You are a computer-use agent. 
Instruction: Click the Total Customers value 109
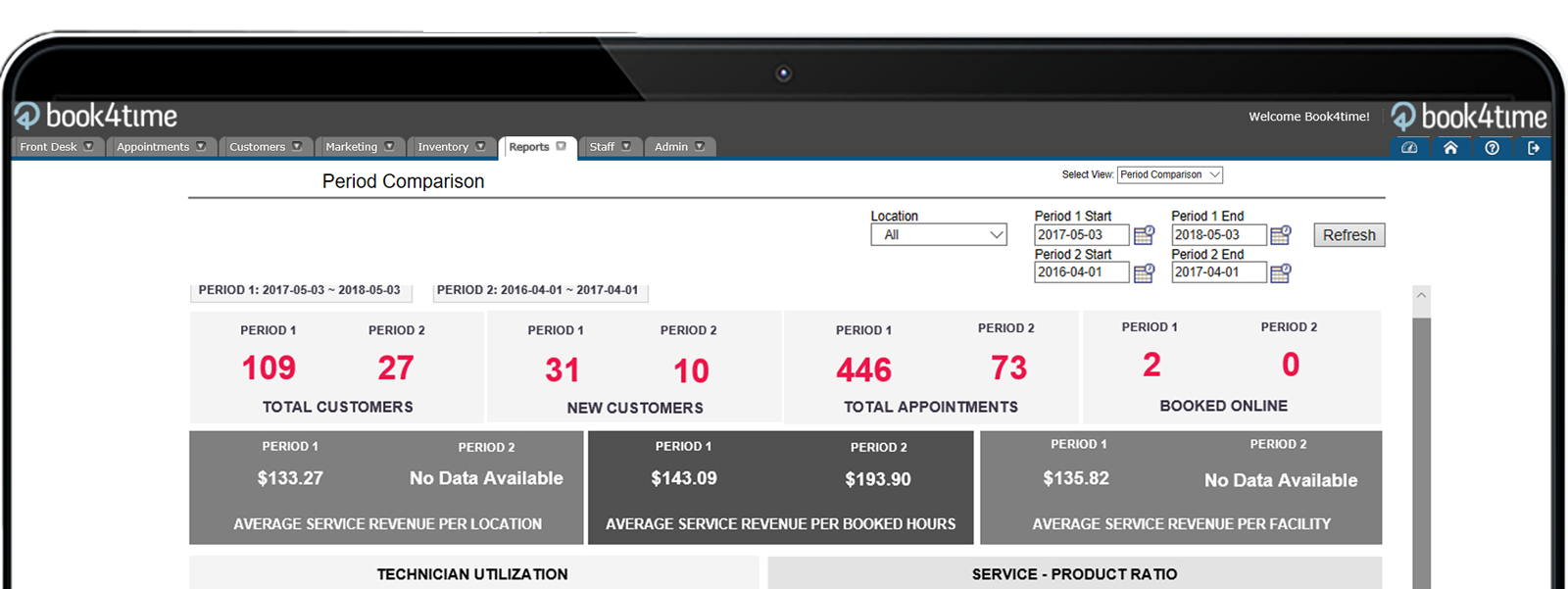pyautogui.click(x=269, y=368)
